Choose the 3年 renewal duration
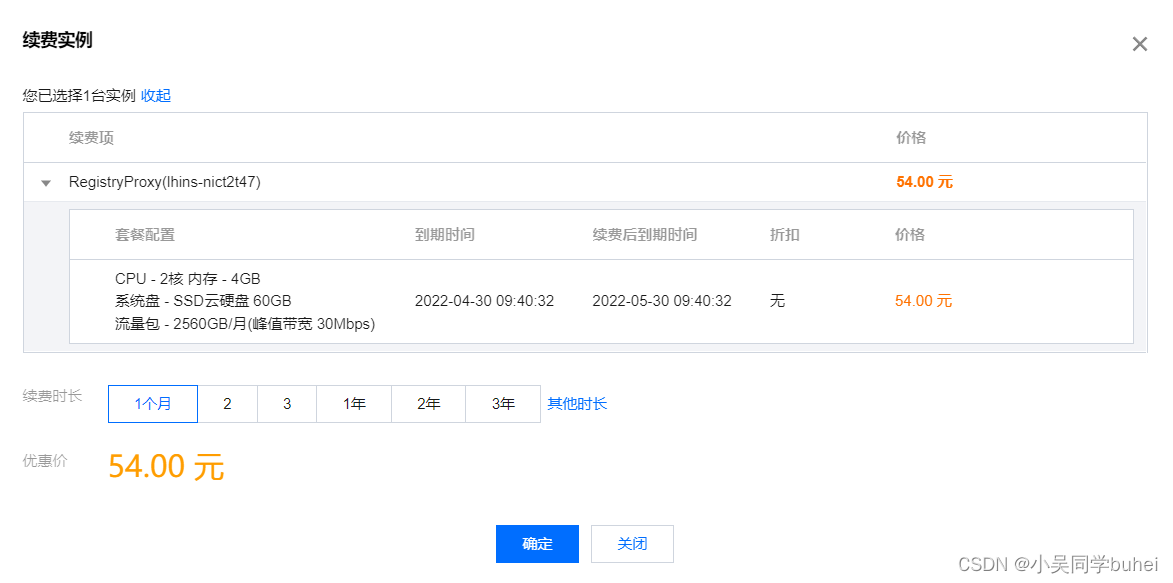This screenshot has width=1173, height=583. coord(503,404)
